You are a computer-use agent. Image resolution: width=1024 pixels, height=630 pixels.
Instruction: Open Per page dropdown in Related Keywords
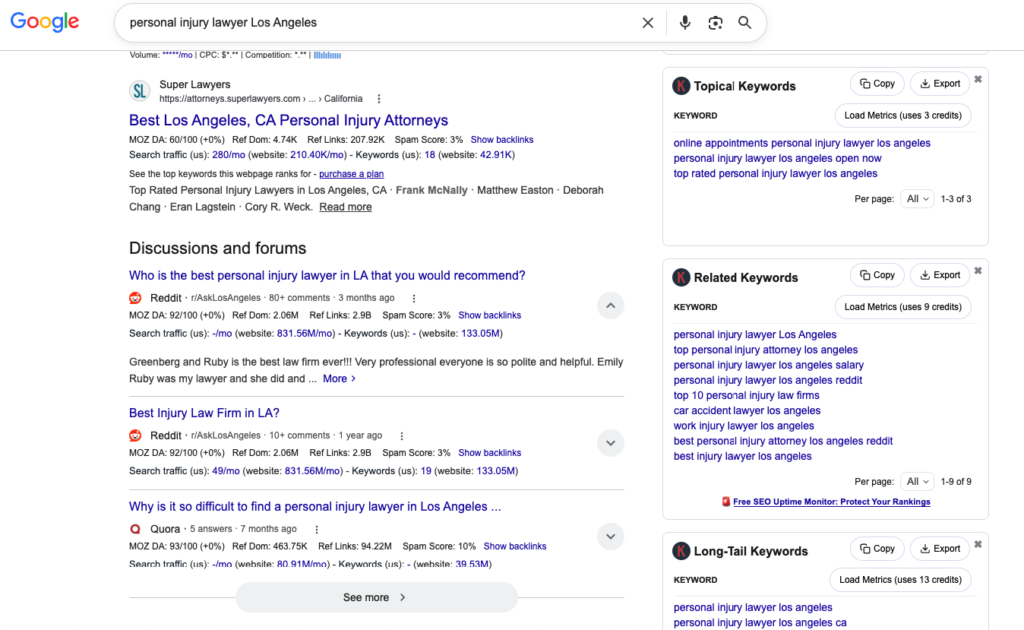(x=917, y=481)
